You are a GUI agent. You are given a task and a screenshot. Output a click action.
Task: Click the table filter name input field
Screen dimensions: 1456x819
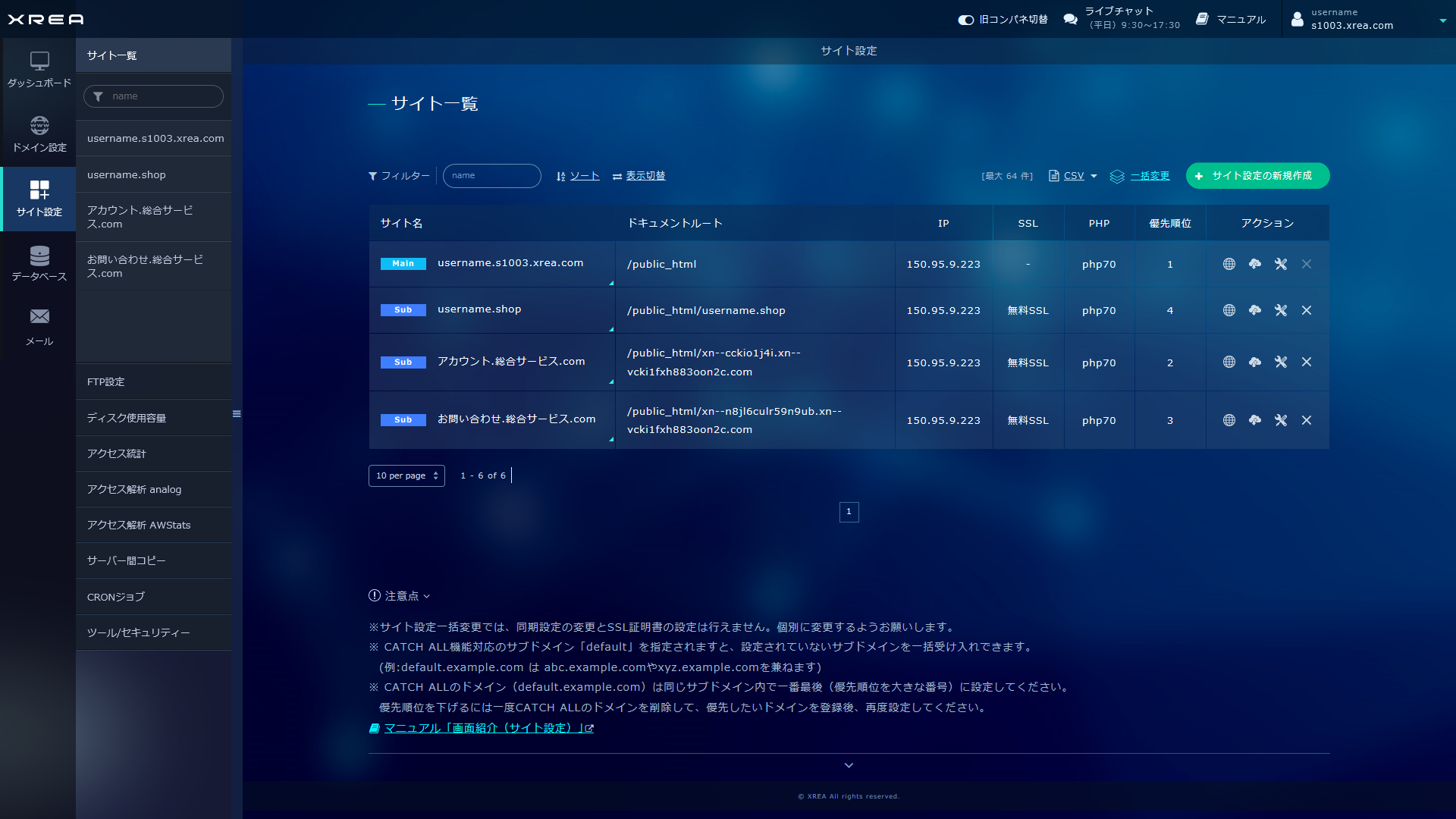click(492, 176)
